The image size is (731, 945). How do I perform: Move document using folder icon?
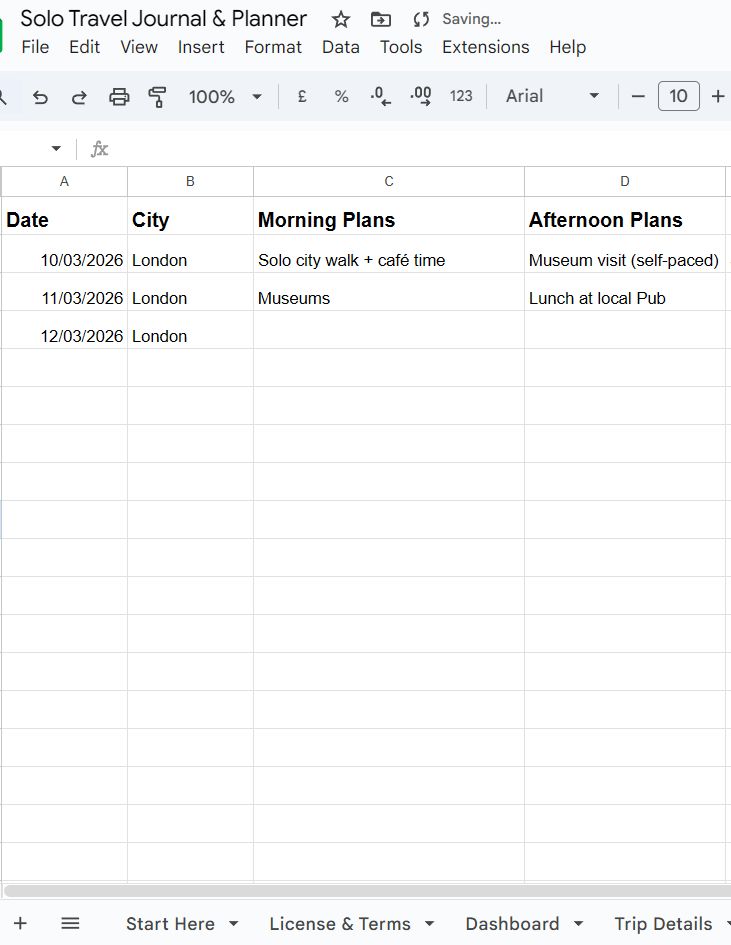381,19
